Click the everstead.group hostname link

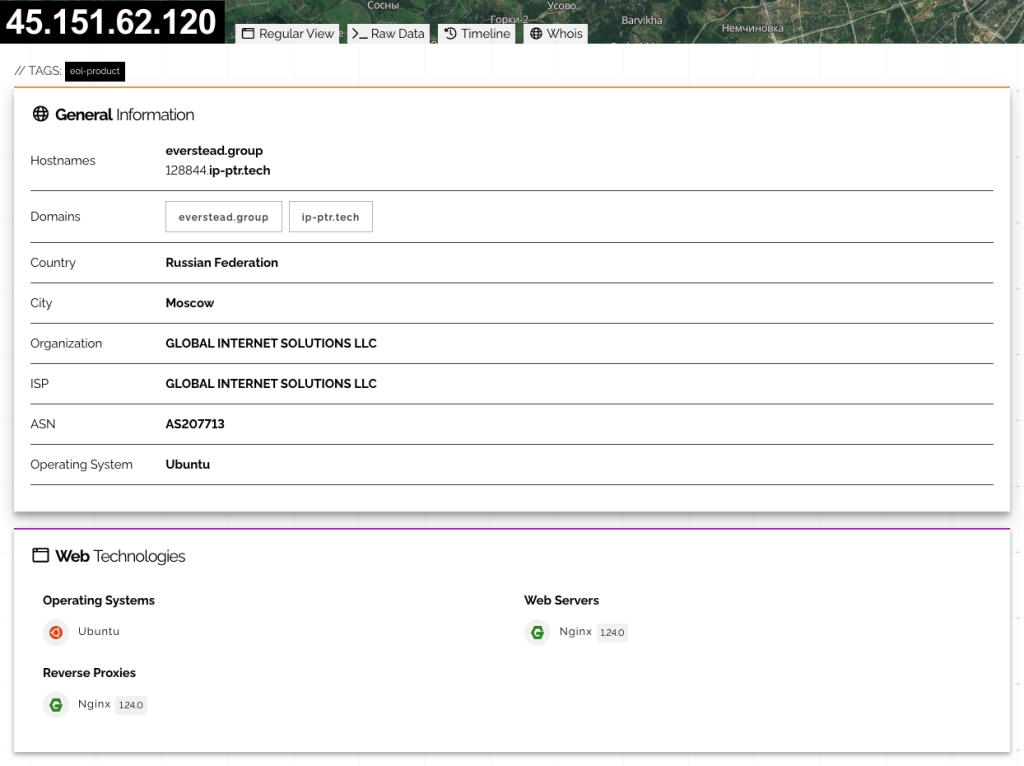point(214,150)
